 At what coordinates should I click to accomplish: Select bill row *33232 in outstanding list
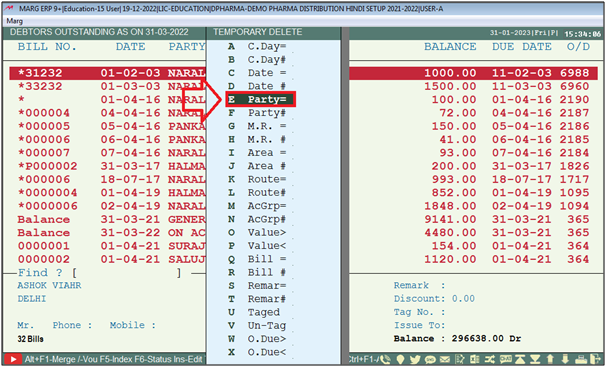[x=108, y=86]
